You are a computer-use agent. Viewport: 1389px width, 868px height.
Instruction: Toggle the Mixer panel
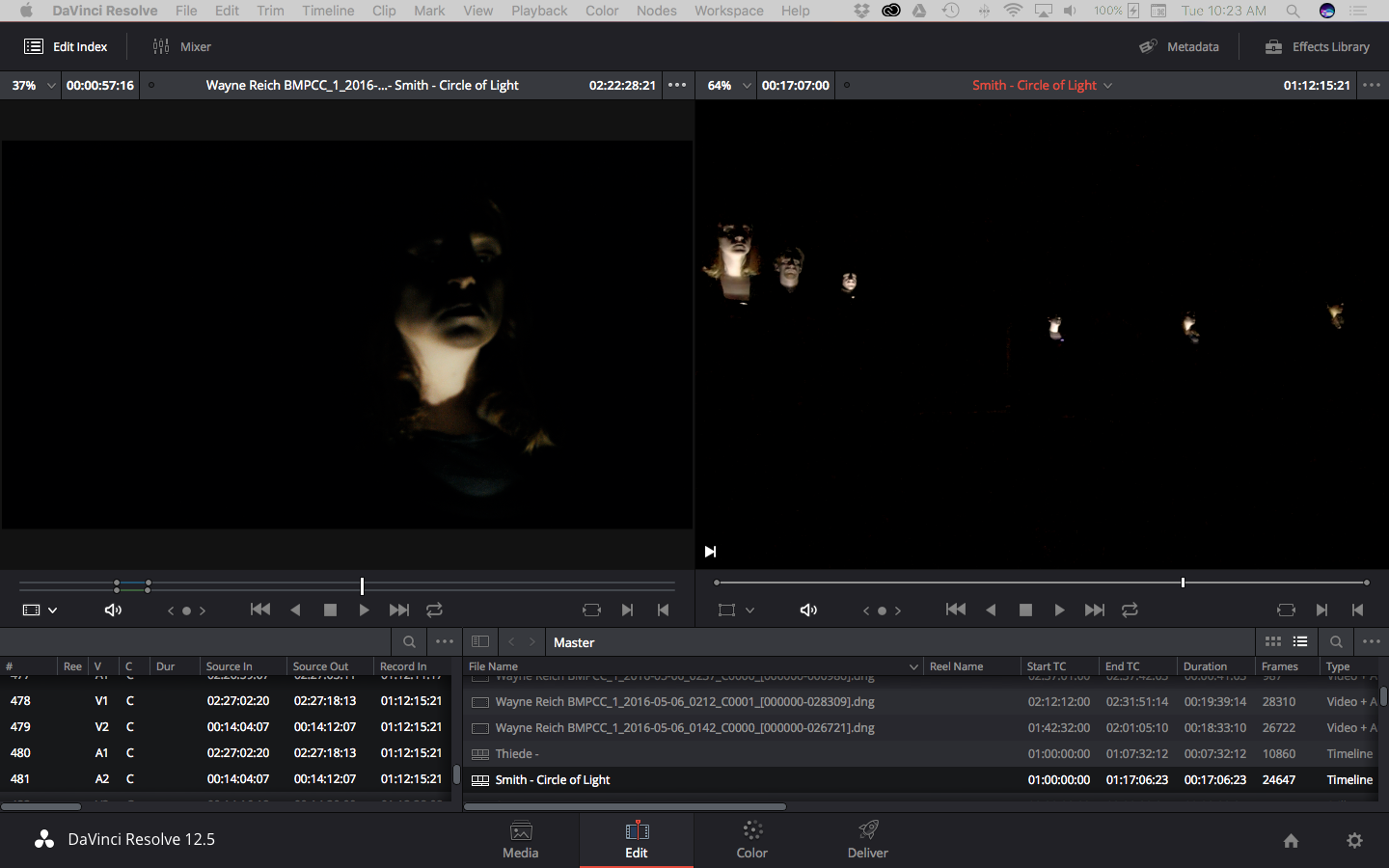181,46
